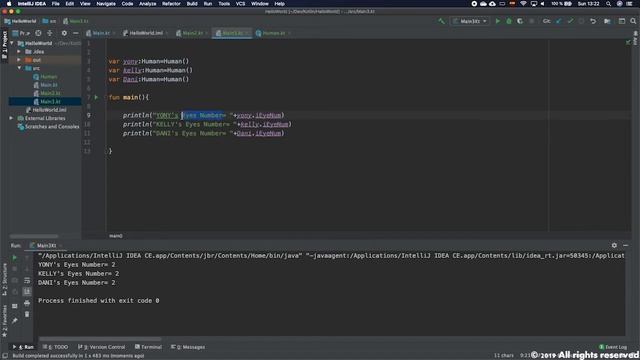
Task: Select Main3.kt in project tree
Action: tap(45, 101)
